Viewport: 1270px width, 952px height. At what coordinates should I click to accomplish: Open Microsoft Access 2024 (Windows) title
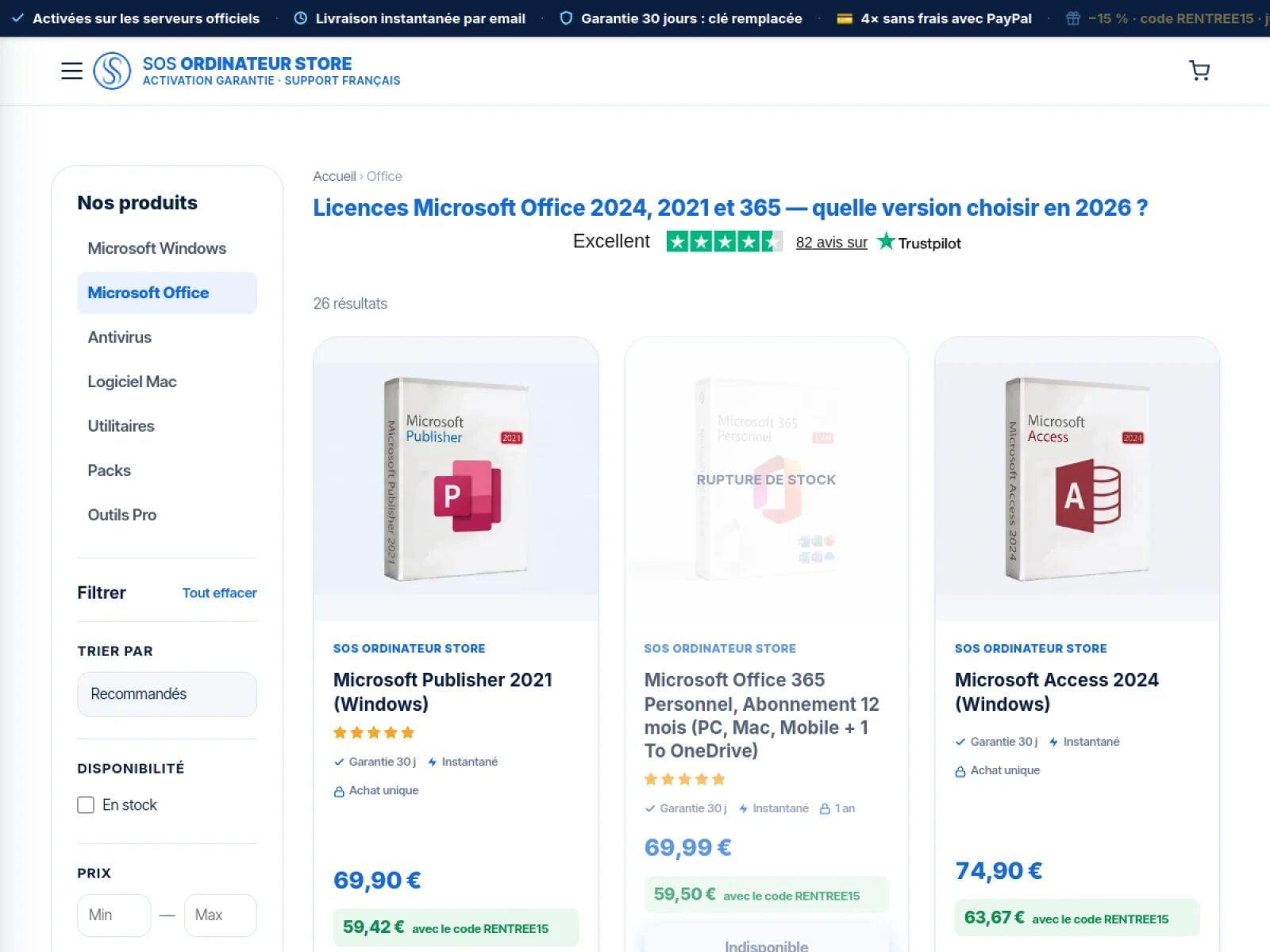1056,692
